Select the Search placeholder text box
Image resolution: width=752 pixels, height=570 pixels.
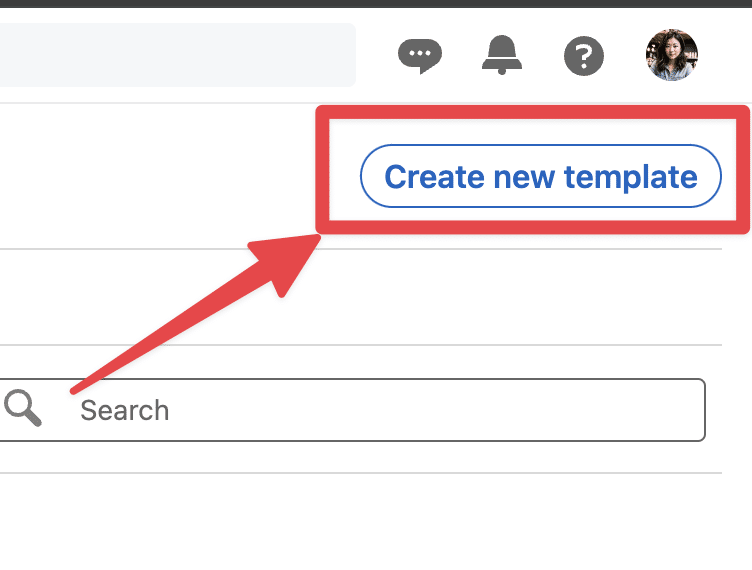point(352,410)
